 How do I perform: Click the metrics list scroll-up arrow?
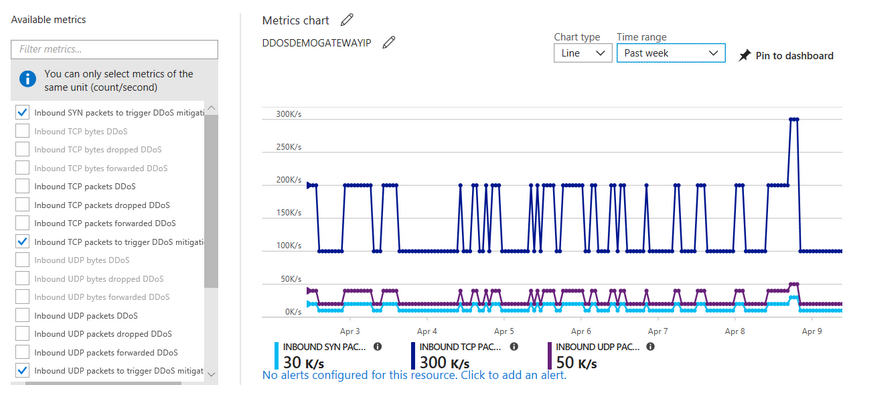click(x=211, y=108)
